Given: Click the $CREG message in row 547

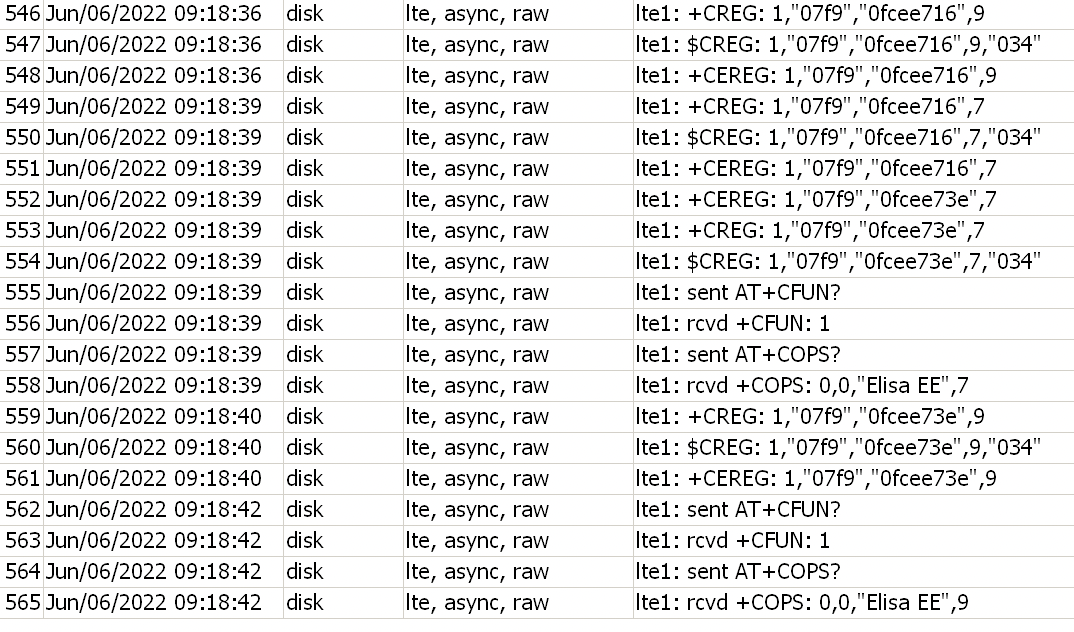Looking at the screenshot, I should click(840, 45).
